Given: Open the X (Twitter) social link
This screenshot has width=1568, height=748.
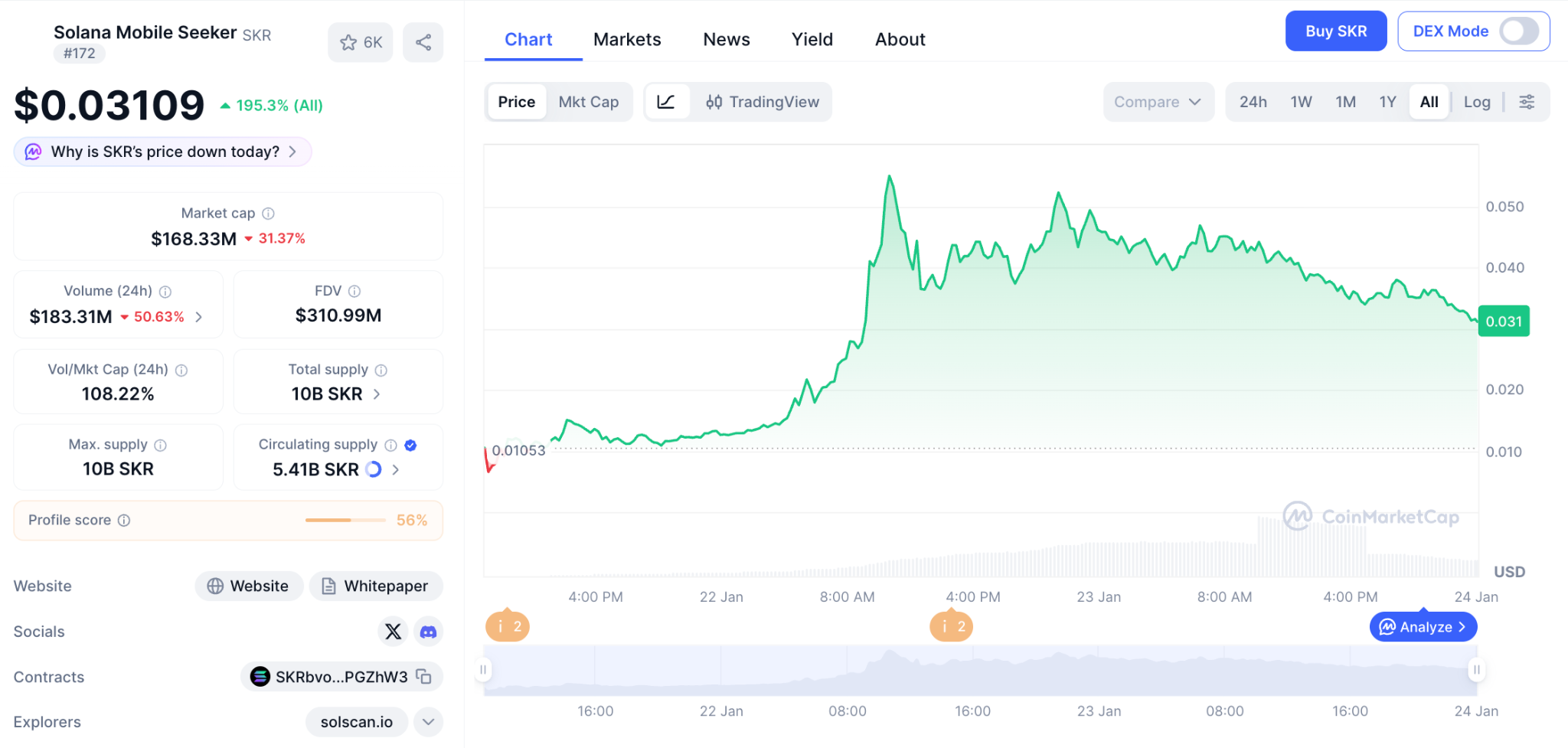Looking at the screenshot, I should (x=393, y=632).
